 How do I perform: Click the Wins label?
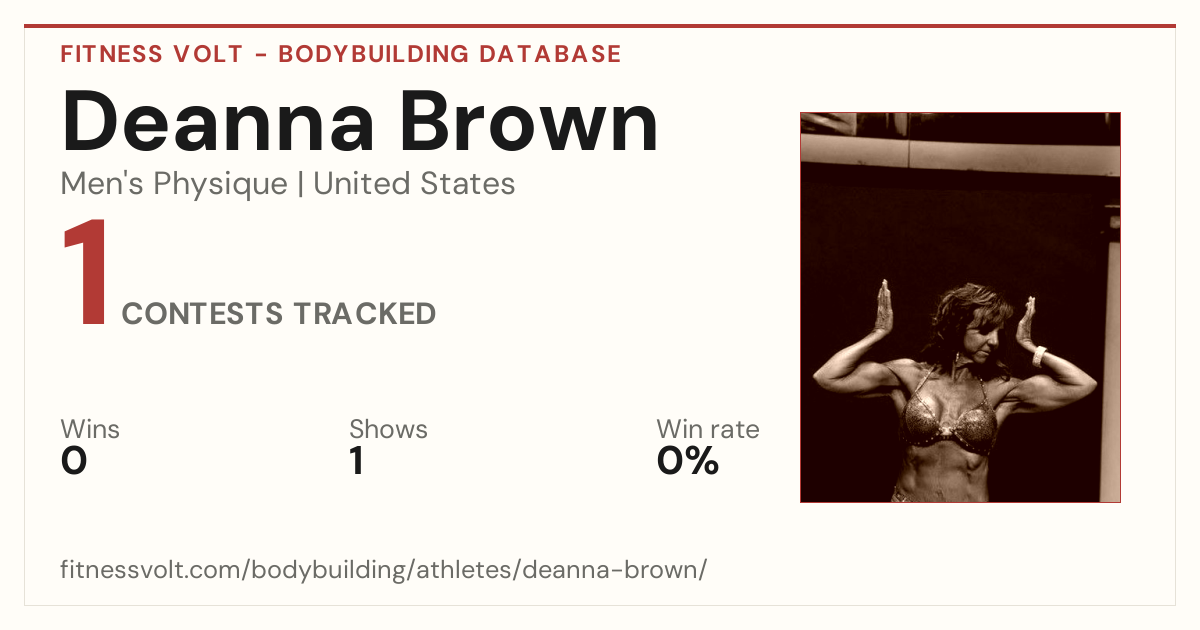[x=90, y=430]
